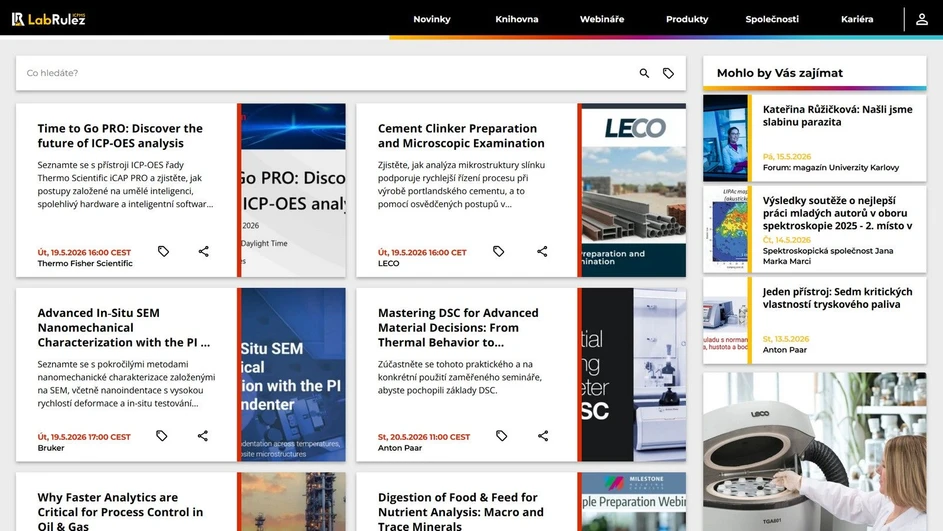Image resolution: width=943 pixels, height=531 pixels.
Task: Click 'Anton Paar' organizer under Mastering DSC
Action: 400,448
